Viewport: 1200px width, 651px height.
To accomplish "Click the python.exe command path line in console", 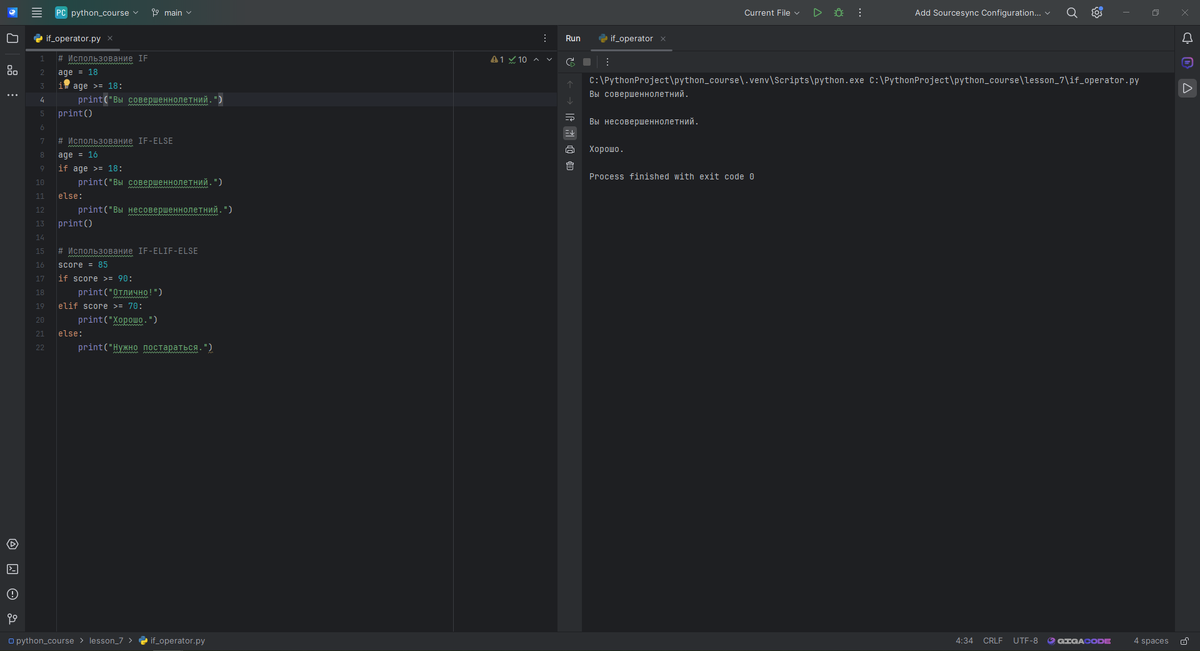I will 864,80.
